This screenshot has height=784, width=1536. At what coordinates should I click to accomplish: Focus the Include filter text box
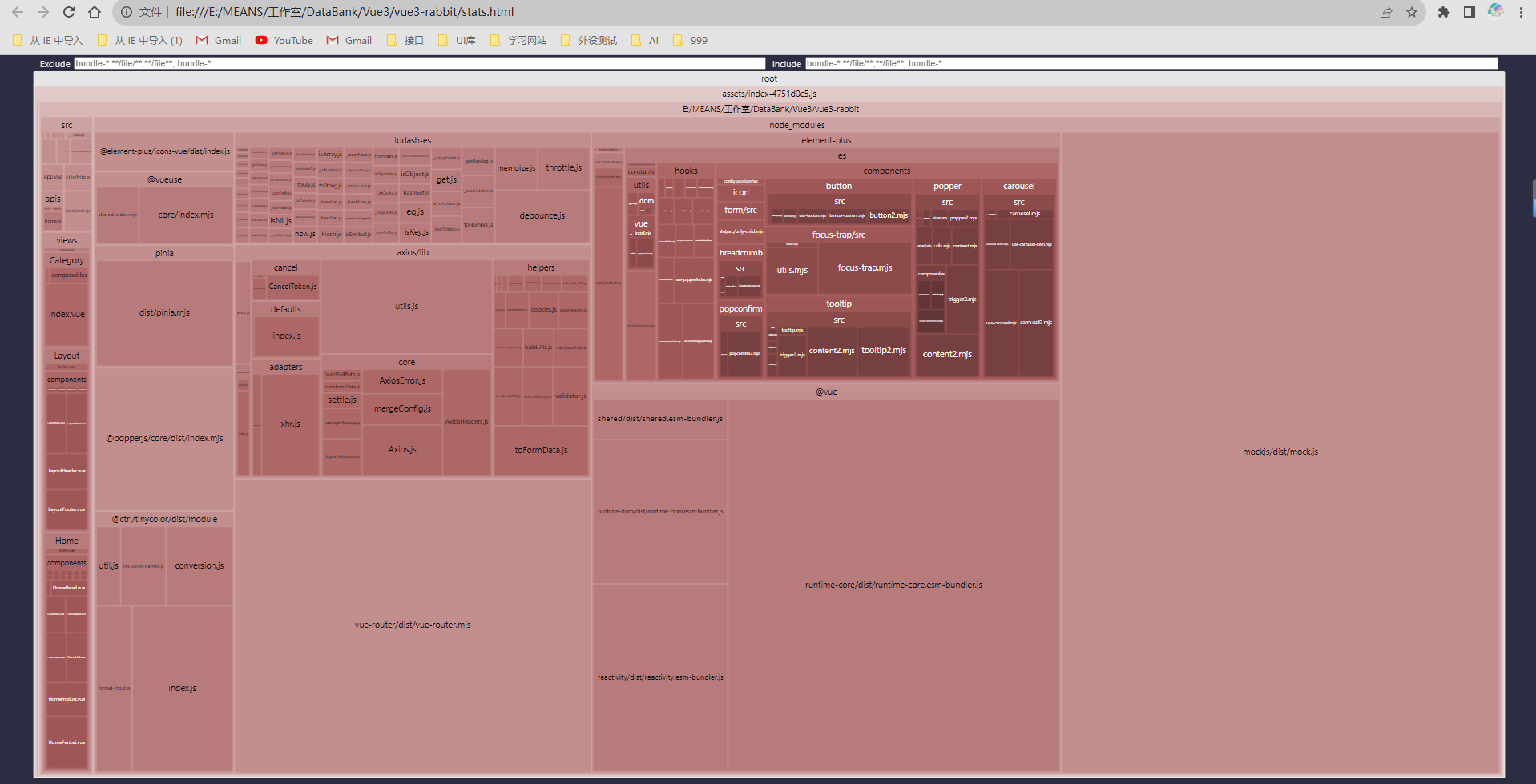tap(1151, 63)
